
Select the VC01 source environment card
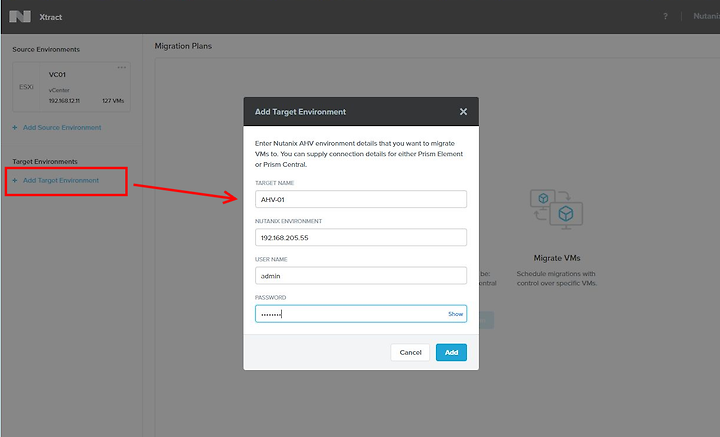coord(71,87)
